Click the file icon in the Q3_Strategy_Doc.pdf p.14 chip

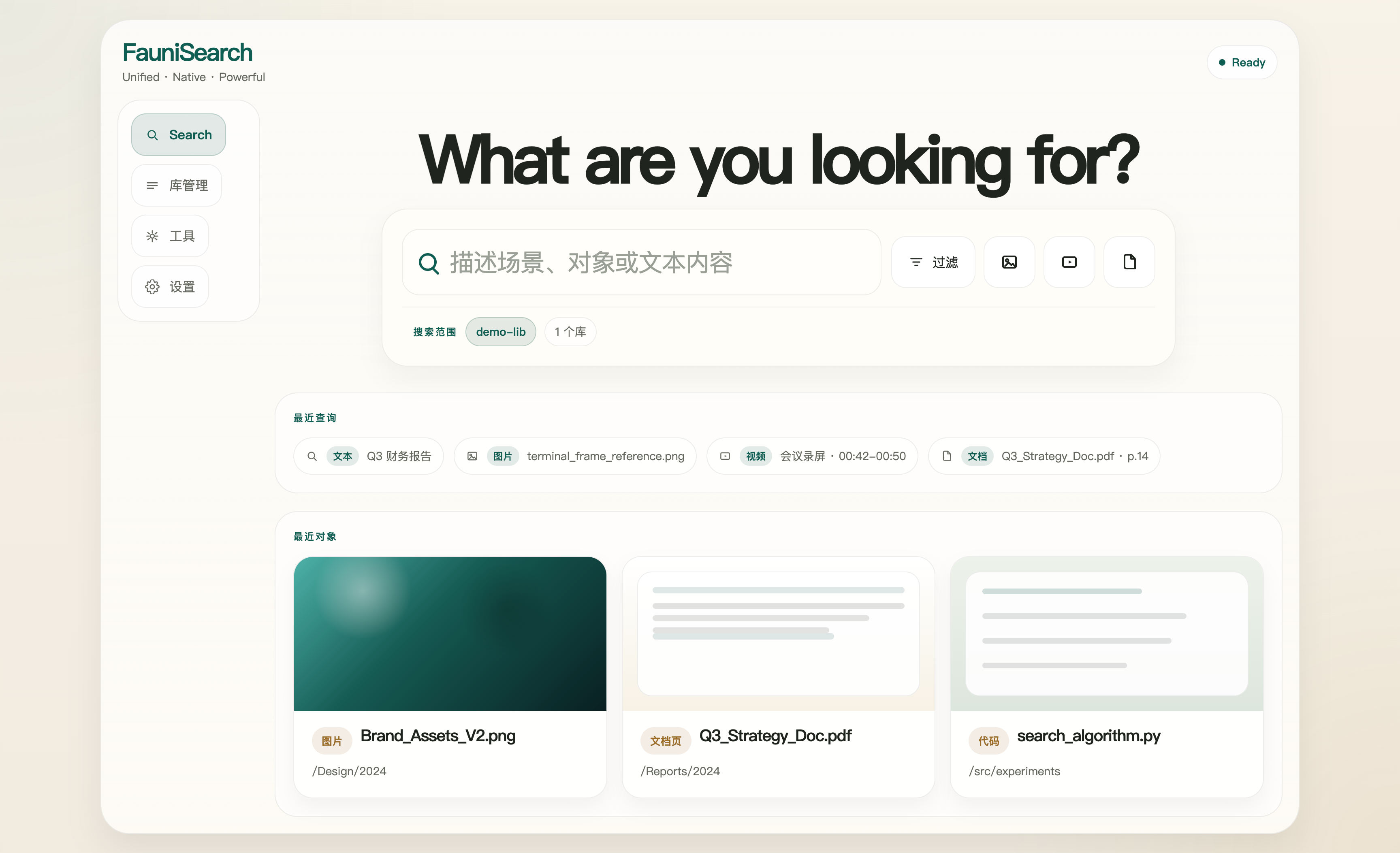coord(947,456)
